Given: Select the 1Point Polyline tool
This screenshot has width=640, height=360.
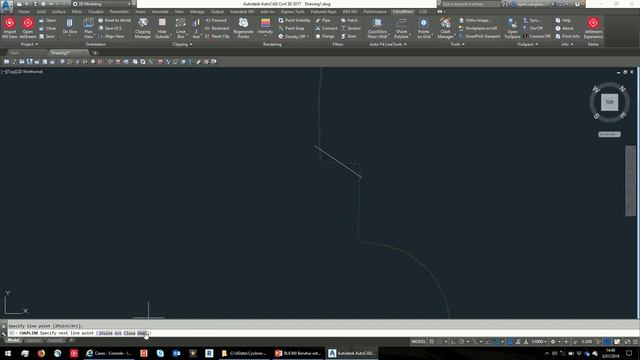Looking at the screenshot, I should 401,28.
